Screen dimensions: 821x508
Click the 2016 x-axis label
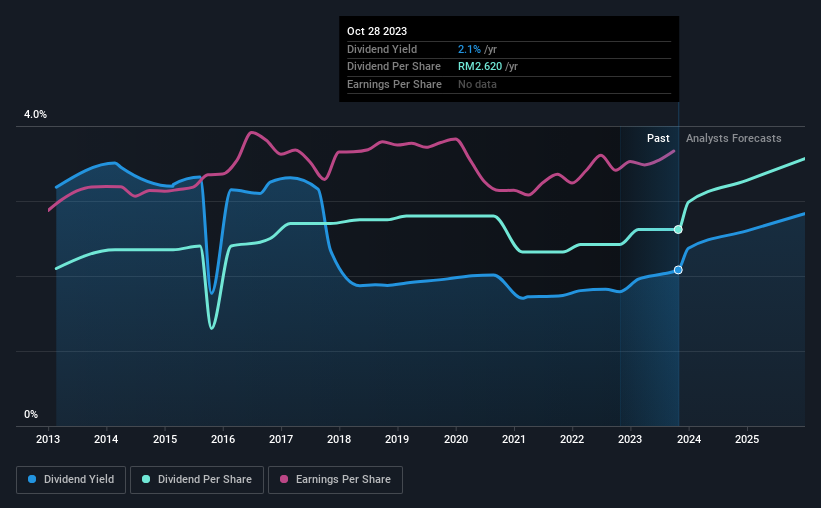(223, 439)
